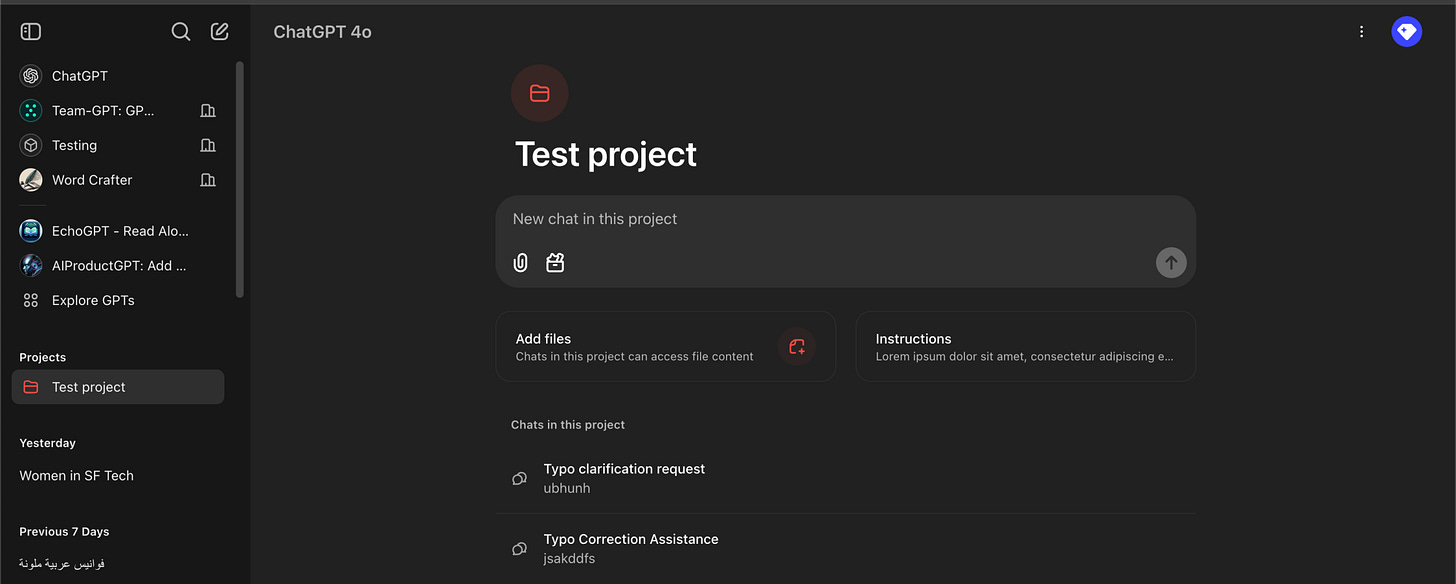Open the tools toolbox icon in the chat box
The height and width of the screenshot is (584, 1456).
pos(555,262)
